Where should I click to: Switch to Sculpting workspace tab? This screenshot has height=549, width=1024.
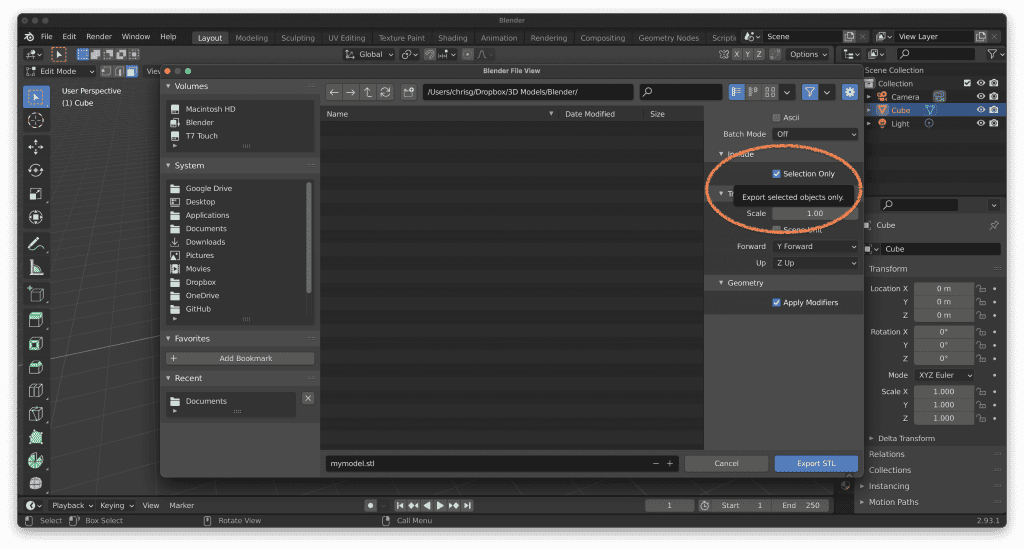click(298, 38)
